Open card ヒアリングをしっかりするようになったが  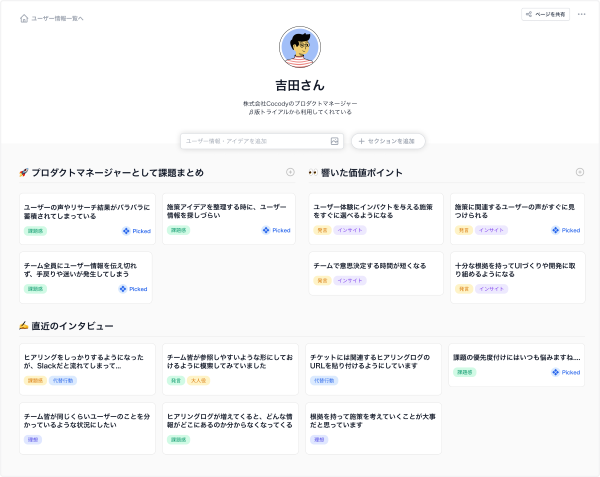[87, 369]
